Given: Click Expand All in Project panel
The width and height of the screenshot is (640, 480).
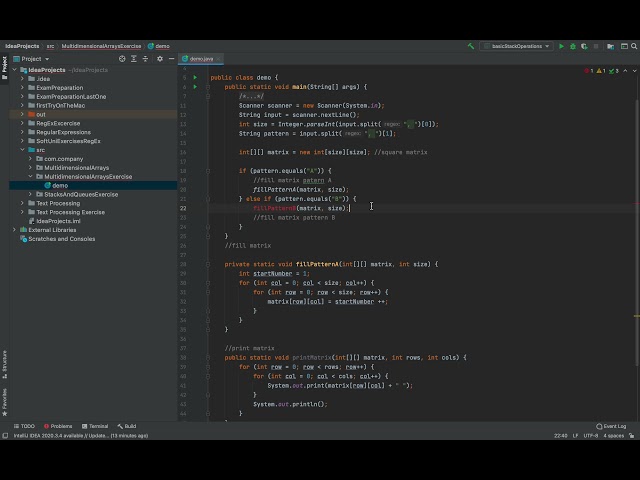Looking at the screenshot, I should pyautogui.click(x=133, y=59).
